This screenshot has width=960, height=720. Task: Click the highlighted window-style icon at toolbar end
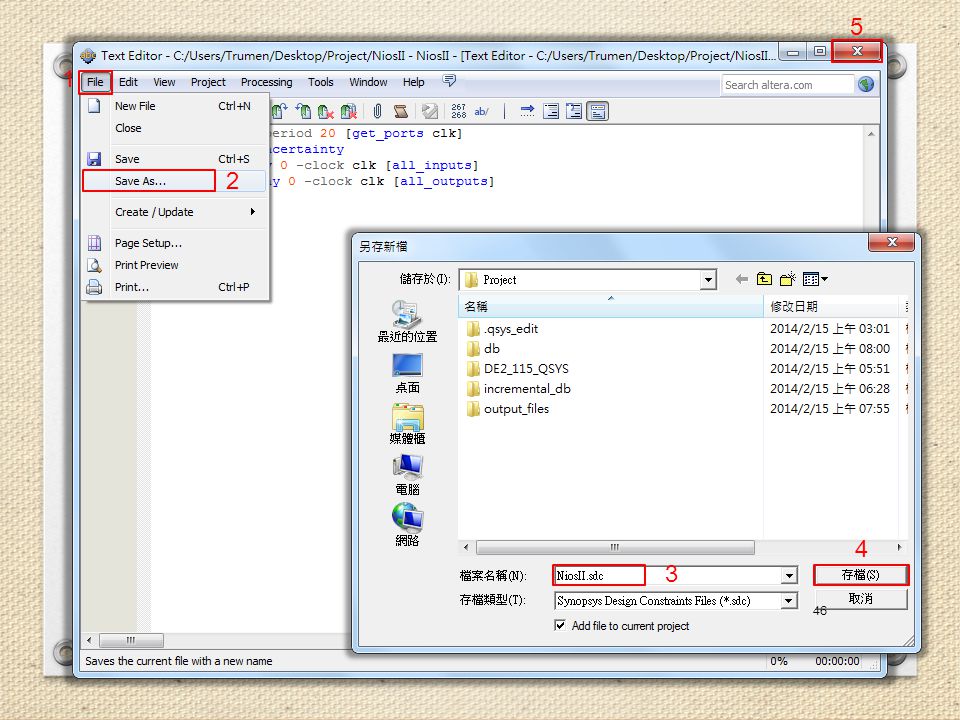coord(598,111)
